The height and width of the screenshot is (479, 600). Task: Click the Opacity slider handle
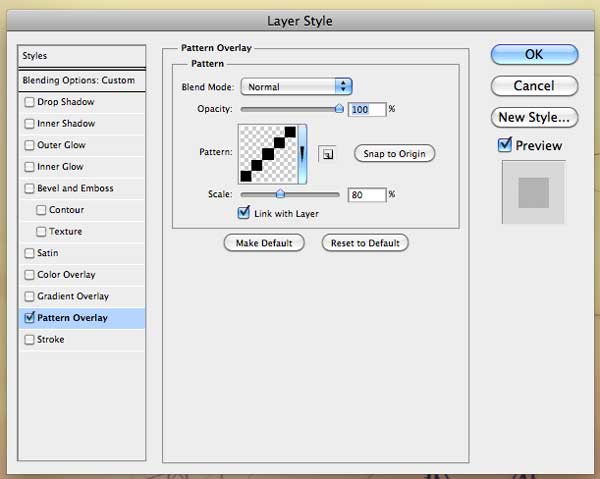pos(339,109)
